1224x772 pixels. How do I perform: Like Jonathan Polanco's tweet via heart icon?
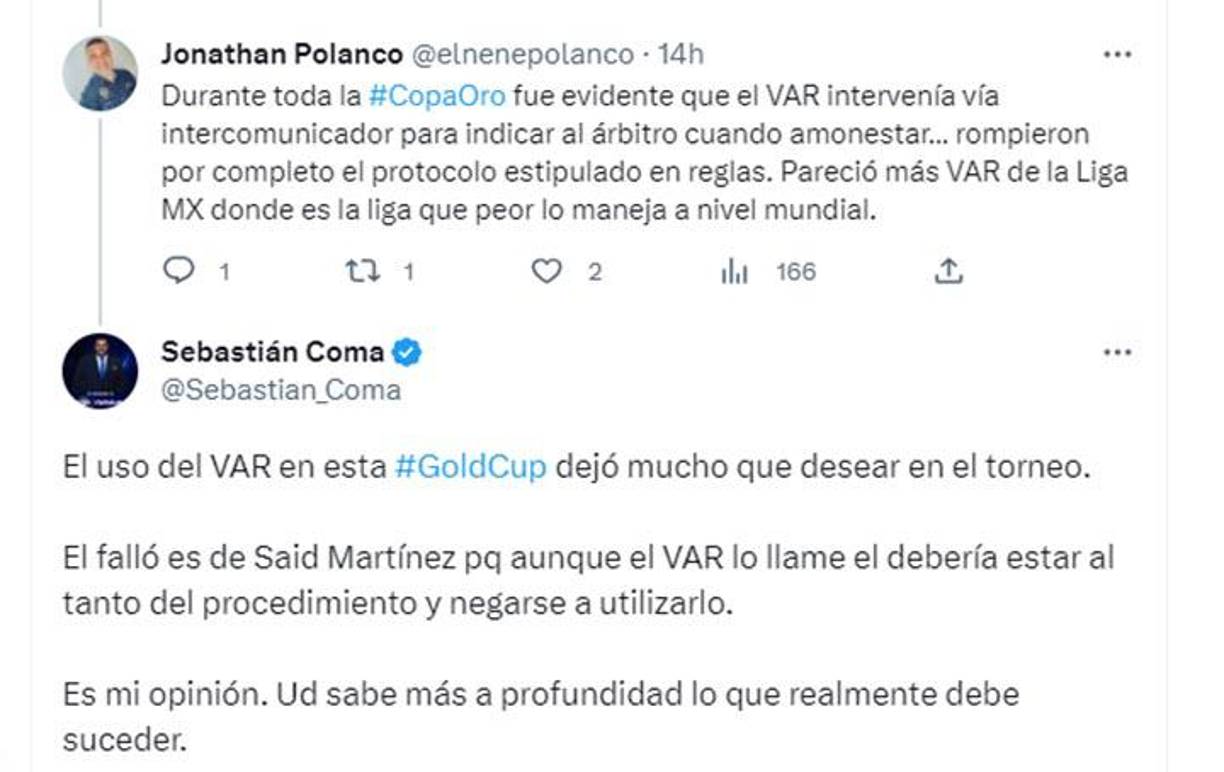coord(548,268)
